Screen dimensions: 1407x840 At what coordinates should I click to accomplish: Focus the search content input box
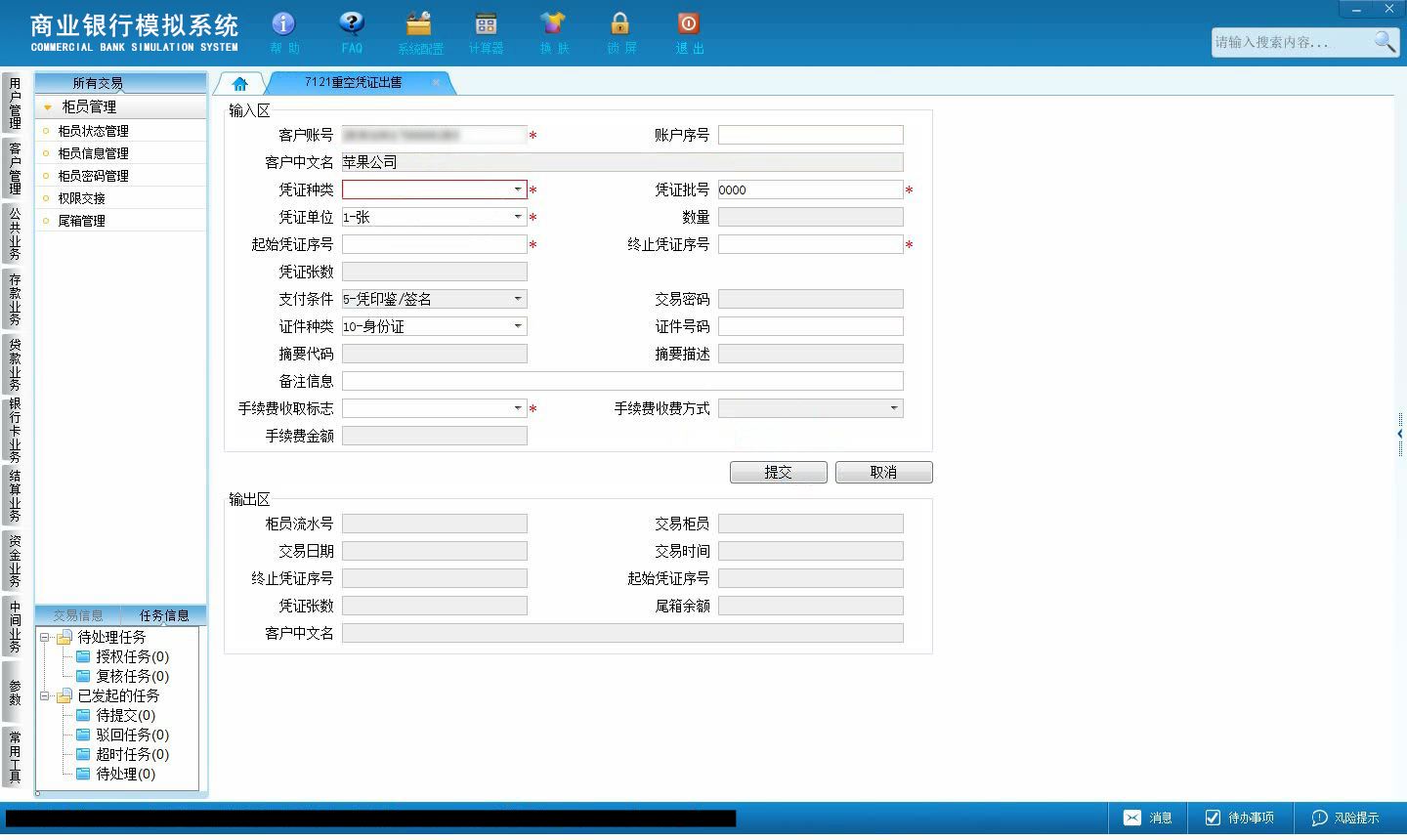pyautogui.click(x=1292, y=42)
